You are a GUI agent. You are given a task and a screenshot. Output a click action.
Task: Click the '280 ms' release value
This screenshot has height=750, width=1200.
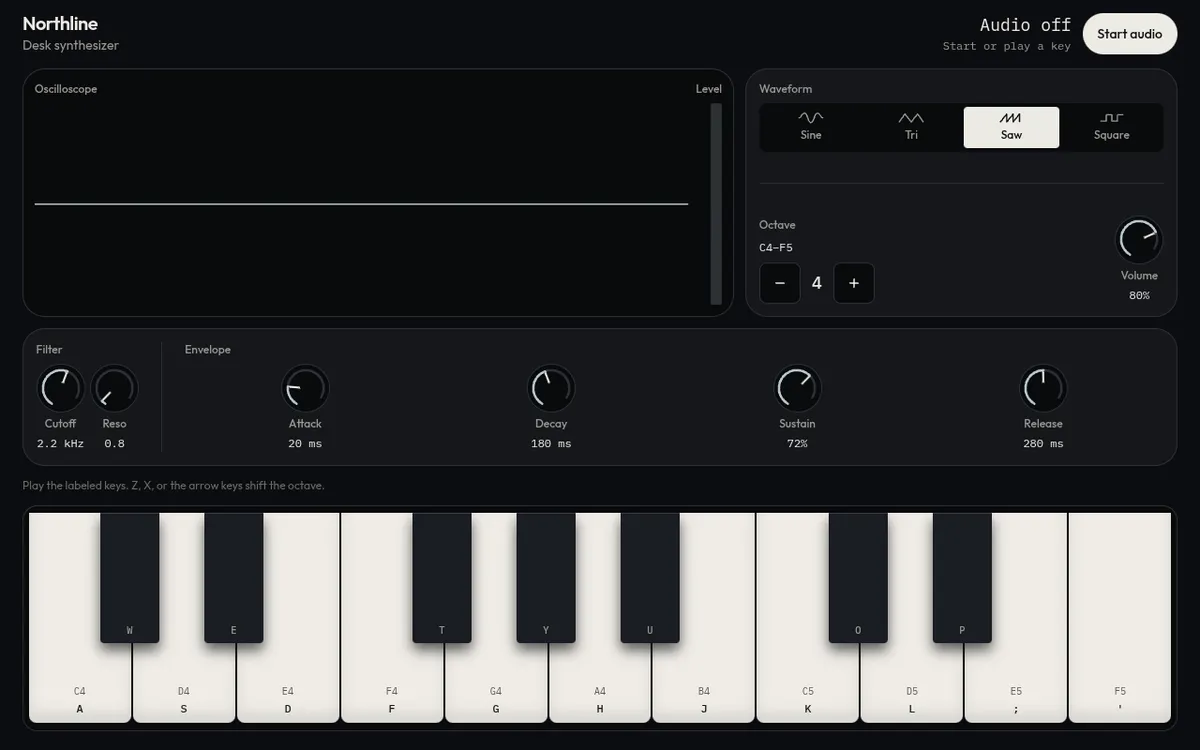click(x=1043, y=443)
